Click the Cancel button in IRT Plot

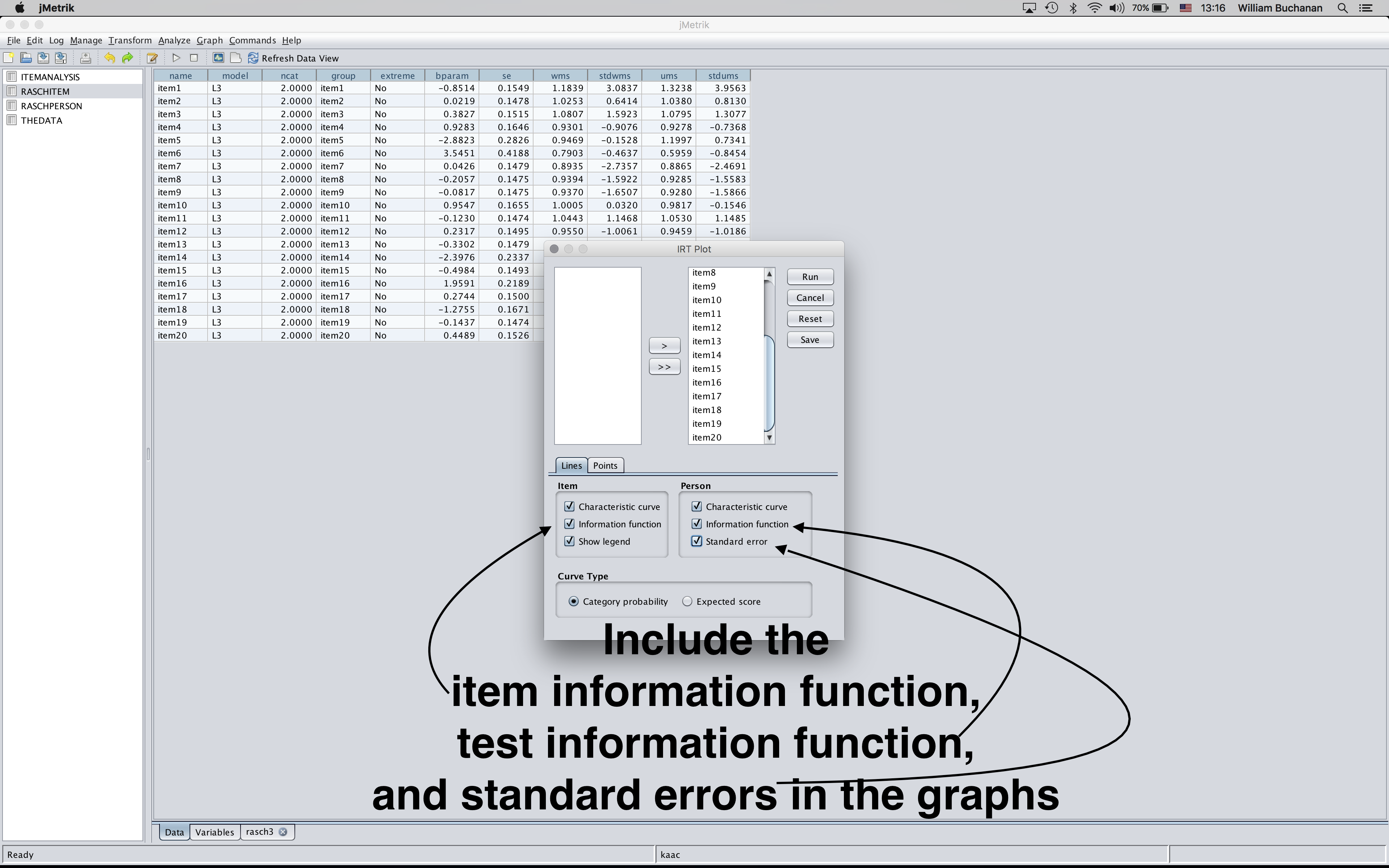click(811, 298)
